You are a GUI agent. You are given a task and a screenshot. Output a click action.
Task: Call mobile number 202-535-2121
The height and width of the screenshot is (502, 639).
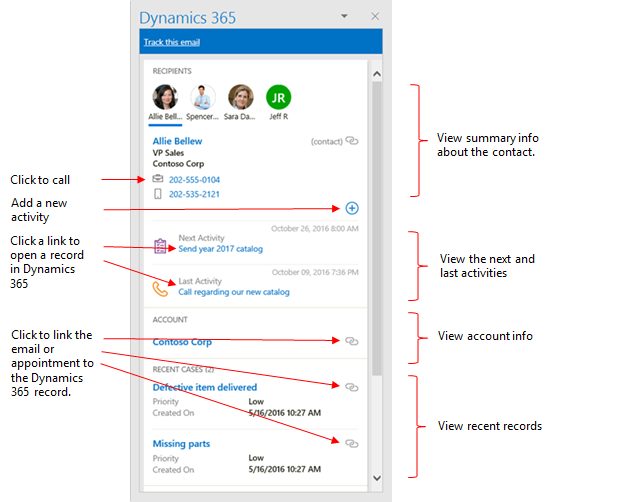click(x=194, y=194)
